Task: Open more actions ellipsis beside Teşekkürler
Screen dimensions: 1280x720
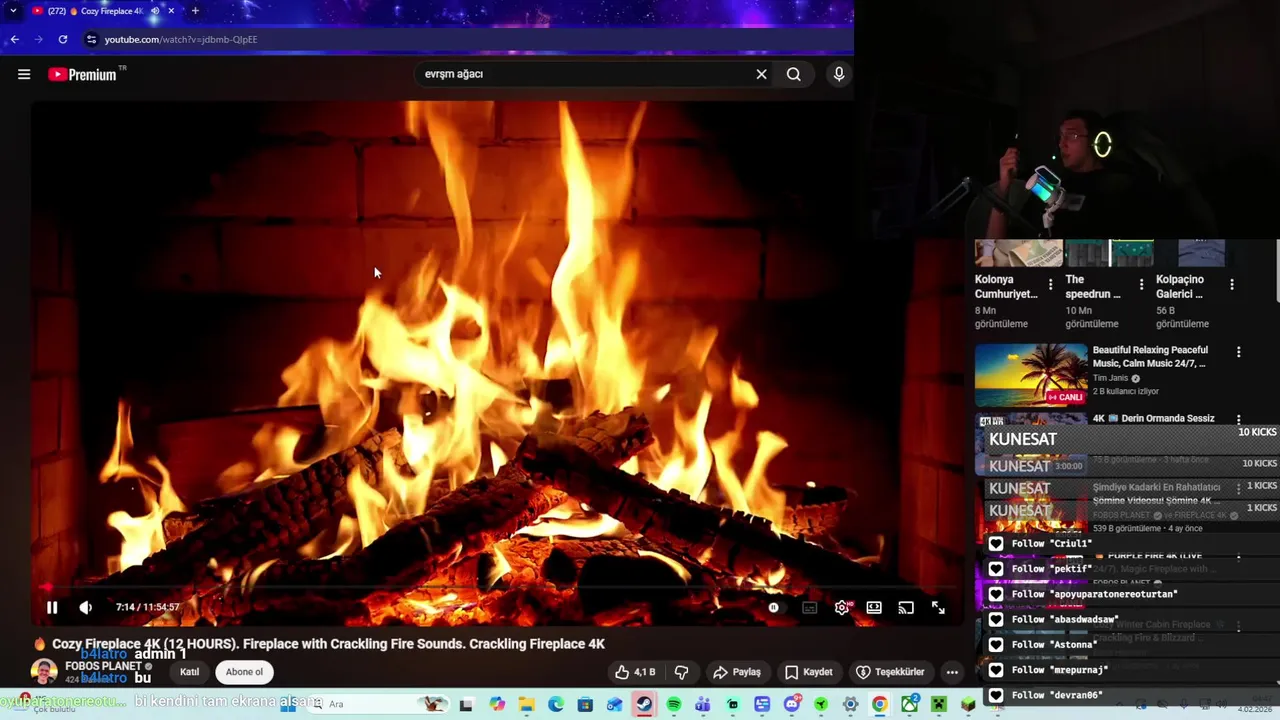Action: click(x=952, y=672)
